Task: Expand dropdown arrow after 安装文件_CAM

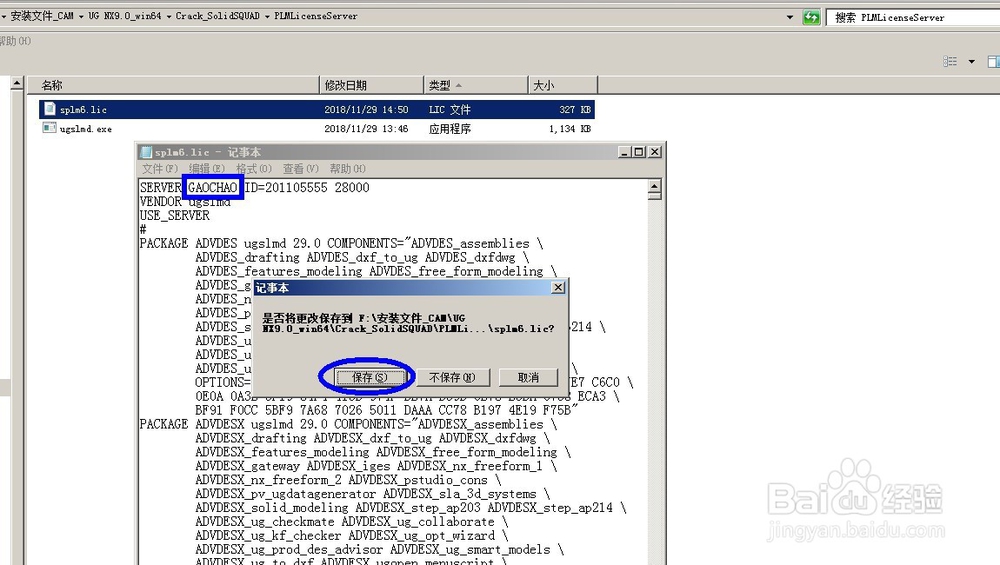Action: (x=81, y=17)
